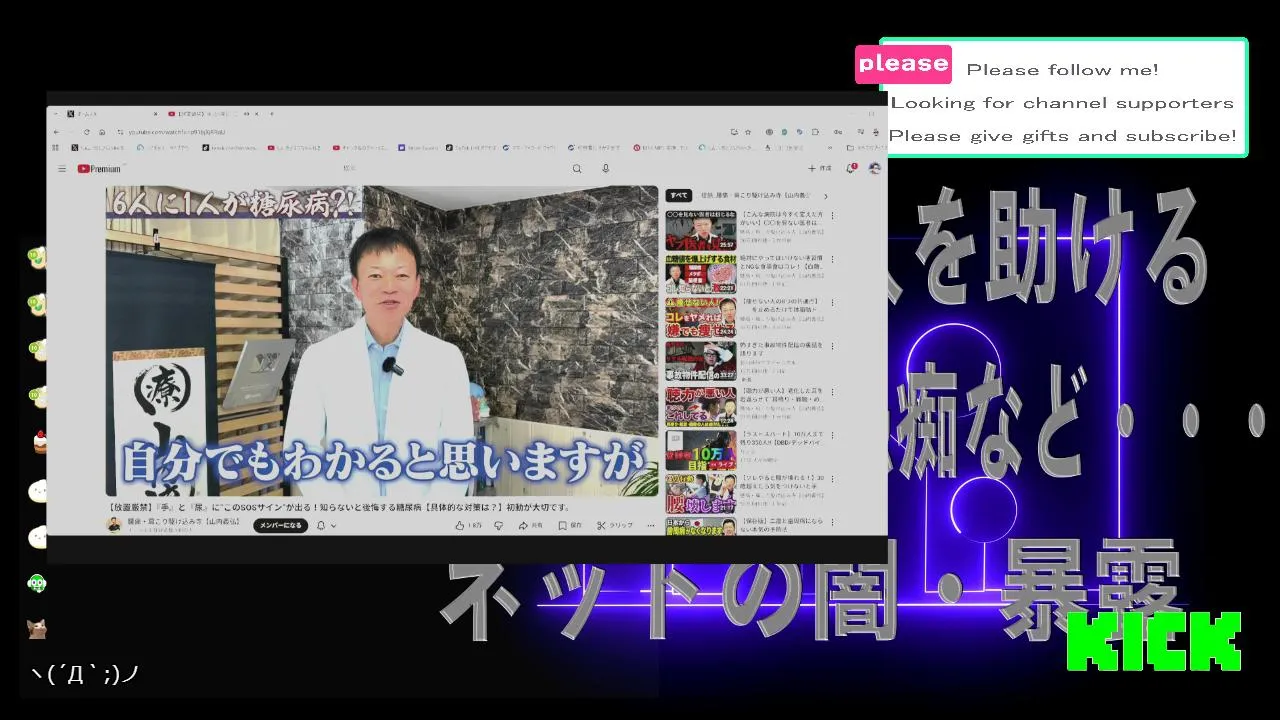Select the すべて filter chip

(x=679, y=195)
